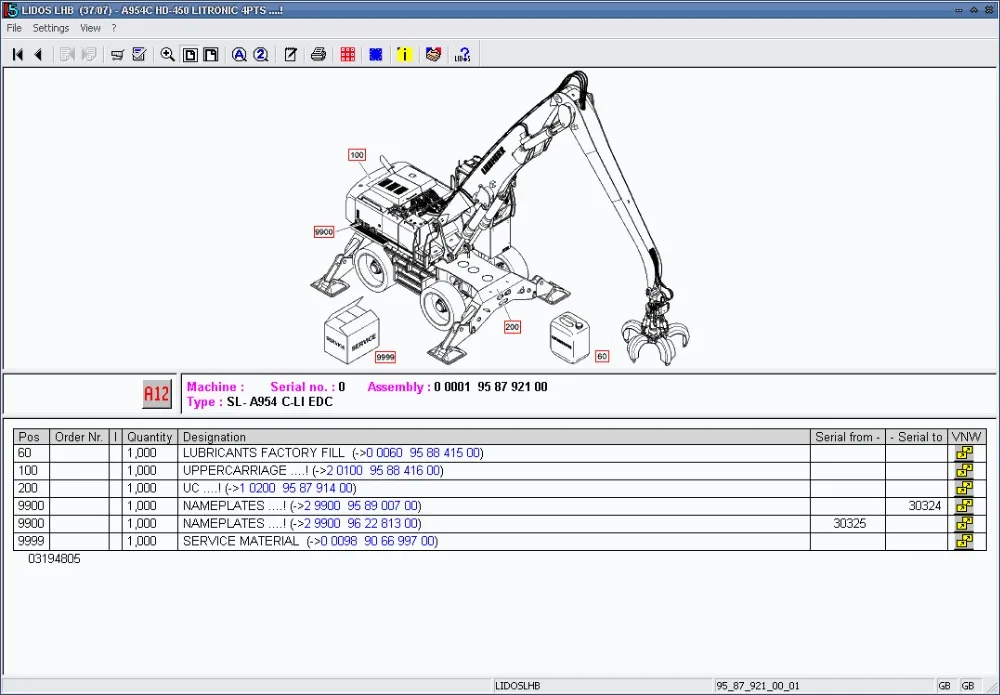Image resolution: width=1000 pixels, height=695 pixels.
Task: Open LUBRICANTS FACTORY FILL assembly link
Action: coord(424,453)
